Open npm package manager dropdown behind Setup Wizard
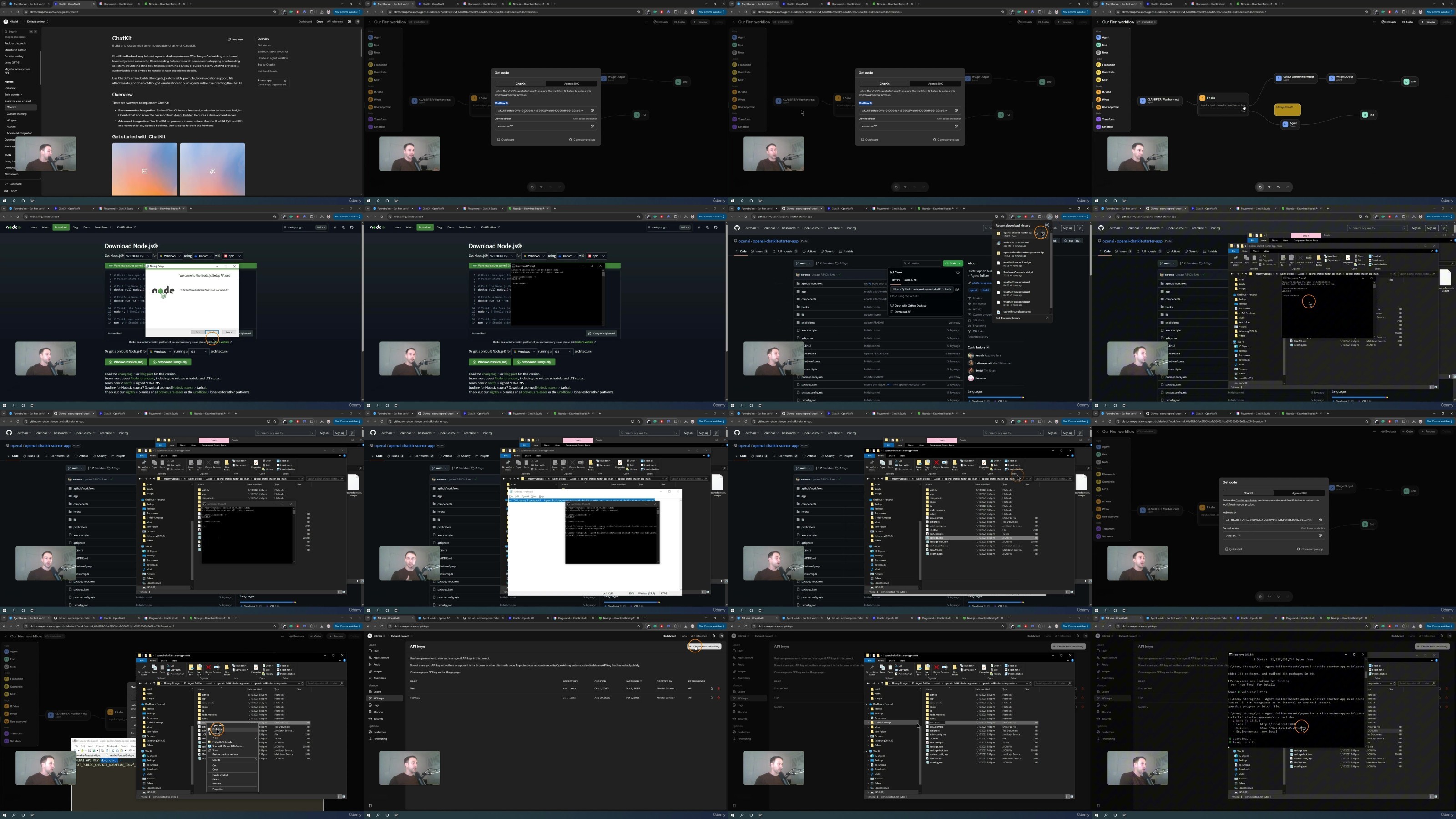The width and height of the screenshot is (1456, 819). 233,255
